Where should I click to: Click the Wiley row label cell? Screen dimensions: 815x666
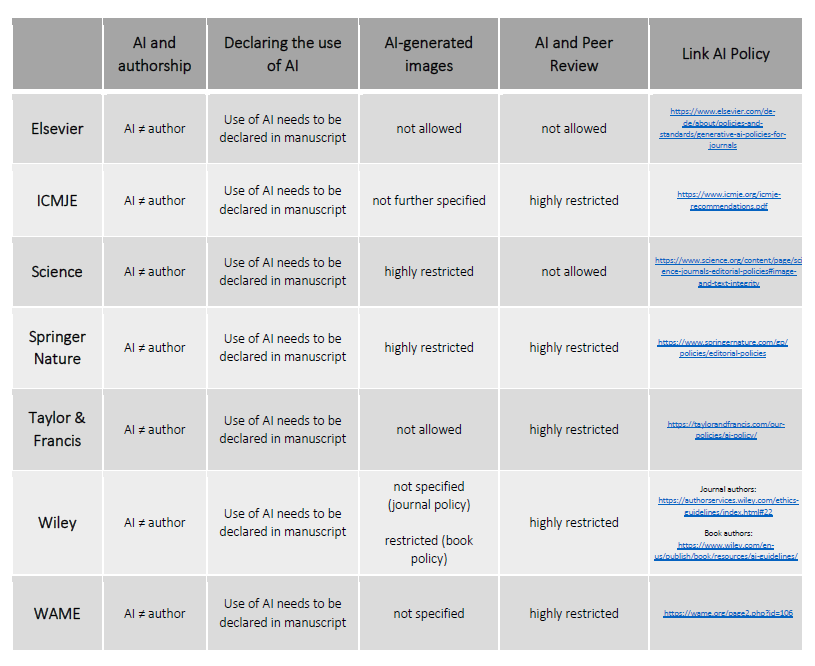[x=57, y=522]
